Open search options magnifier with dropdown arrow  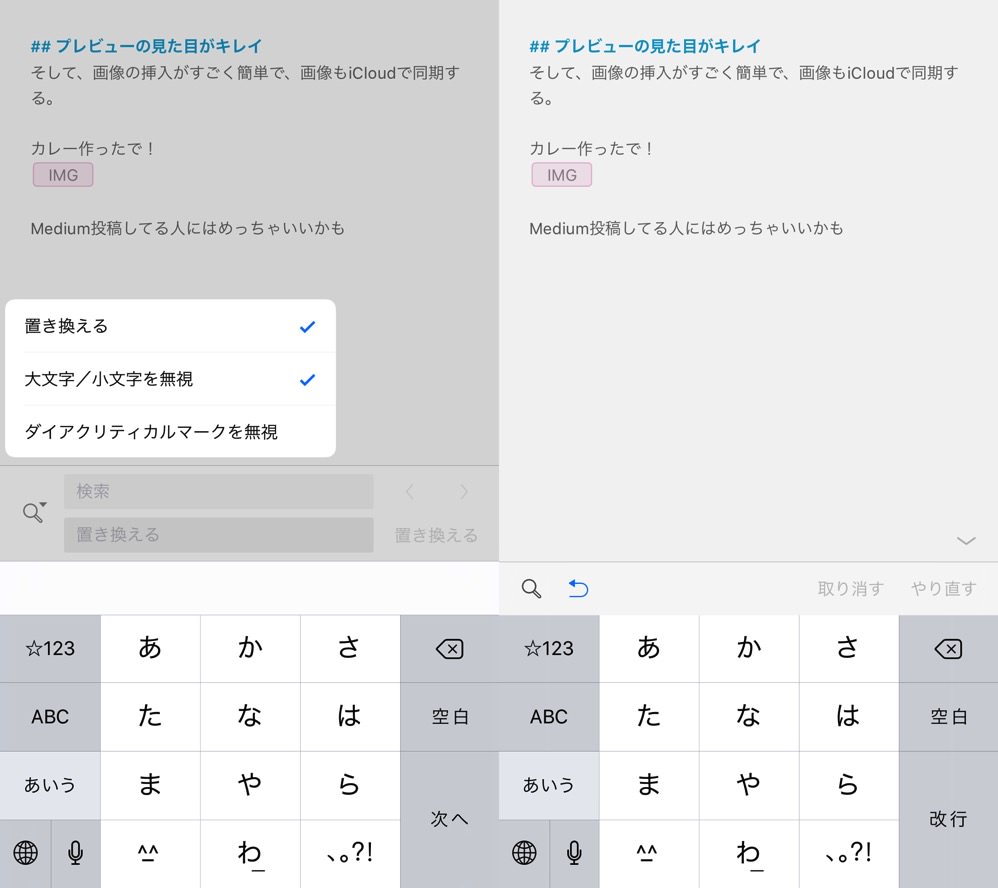pyautogui.click(x=35, y=512)
